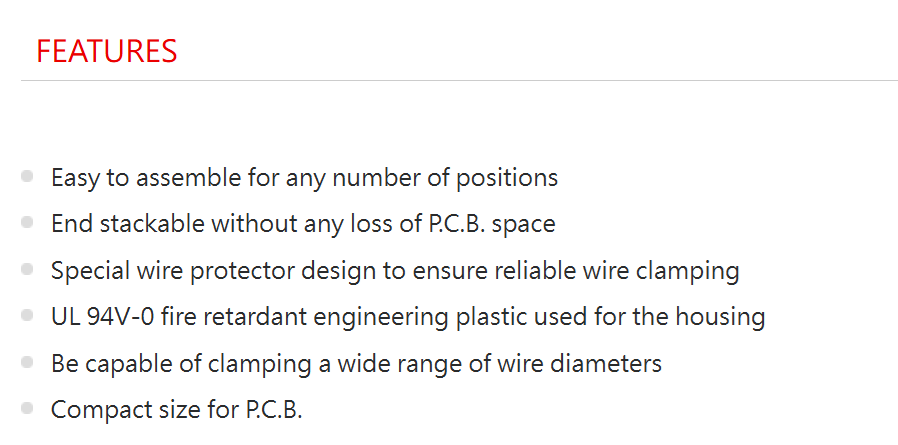This screenshot has width=898, height=445.
Task: Select 'End stackable without any loss' text line
Action: point(303,224)
